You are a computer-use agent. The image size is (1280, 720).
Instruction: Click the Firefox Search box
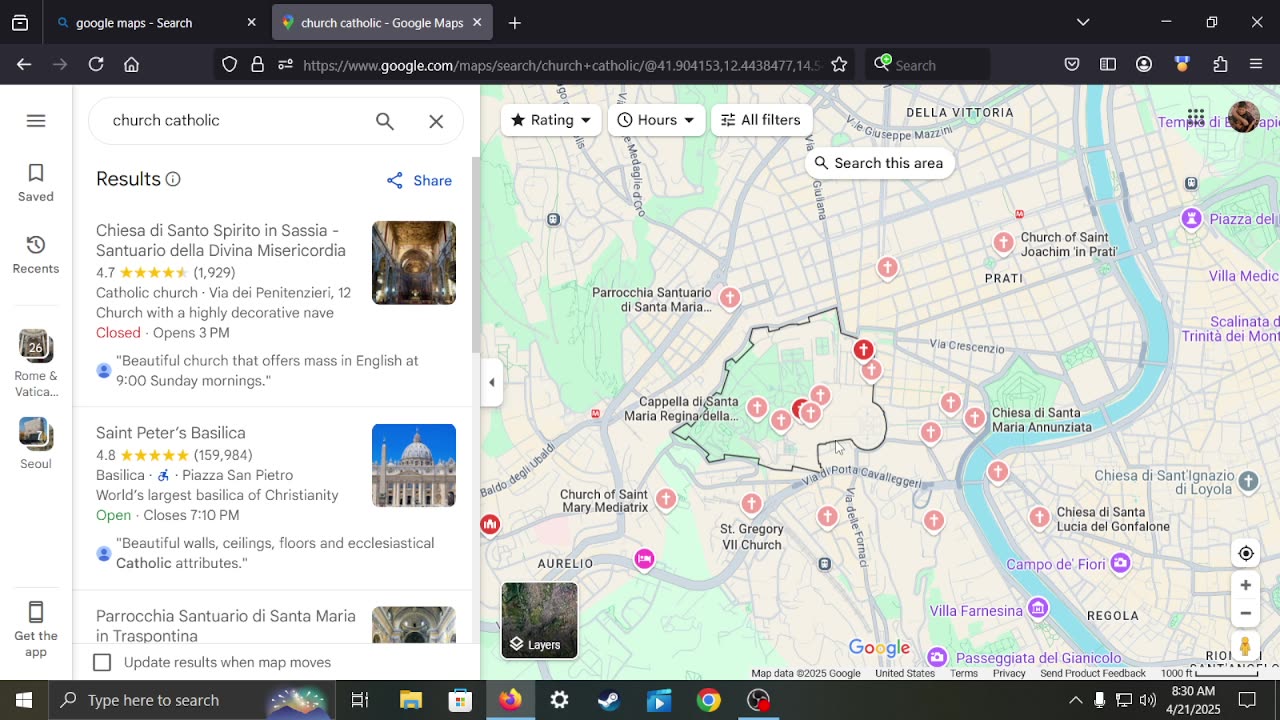pos(928,65)
